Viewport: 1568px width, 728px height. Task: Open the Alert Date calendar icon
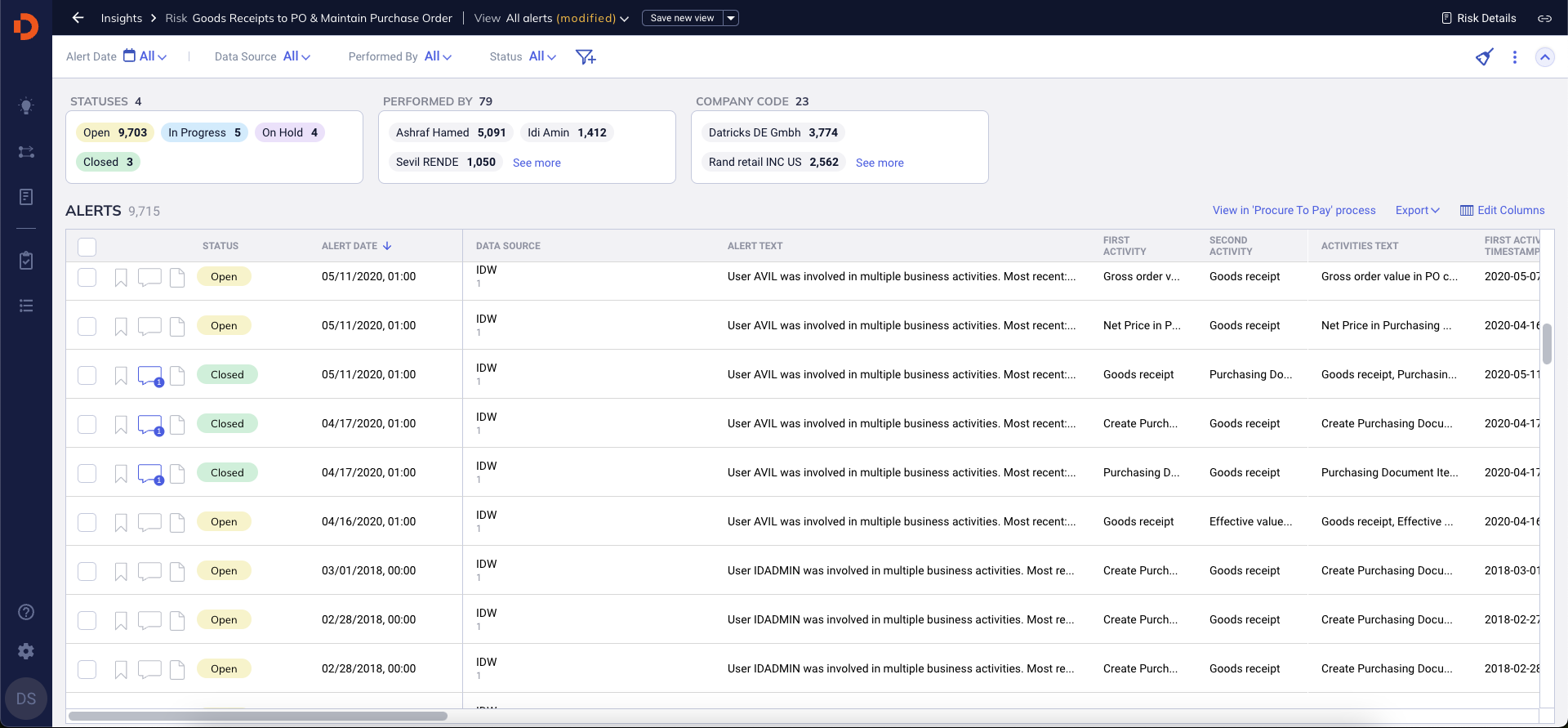pos(129,56)
